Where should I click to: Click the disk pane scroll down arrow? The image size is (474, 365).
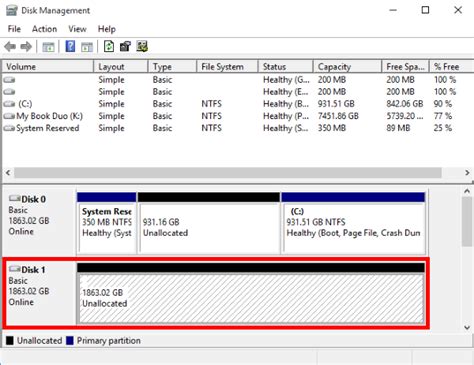467,327
